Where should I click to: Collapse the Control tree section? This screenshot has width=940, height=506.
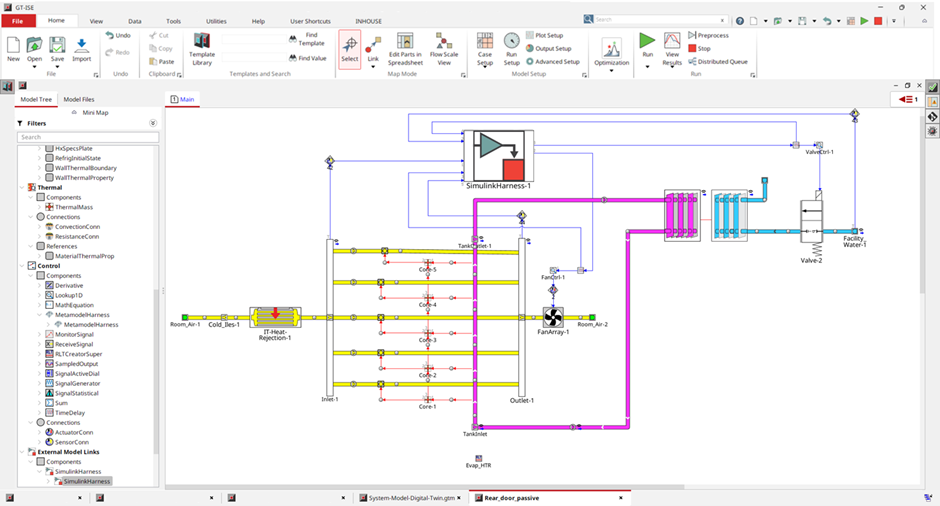click(x=29, y=266)
